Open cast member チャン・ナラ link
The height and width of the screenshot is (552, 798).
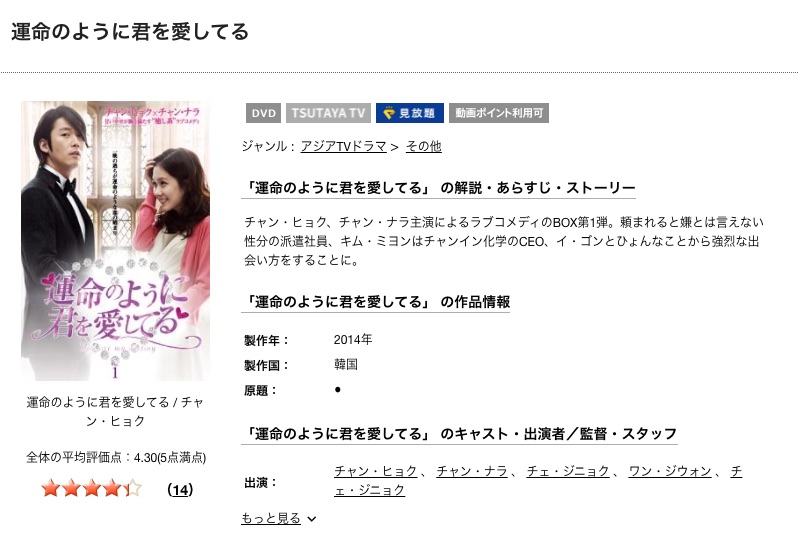[472, 471]
